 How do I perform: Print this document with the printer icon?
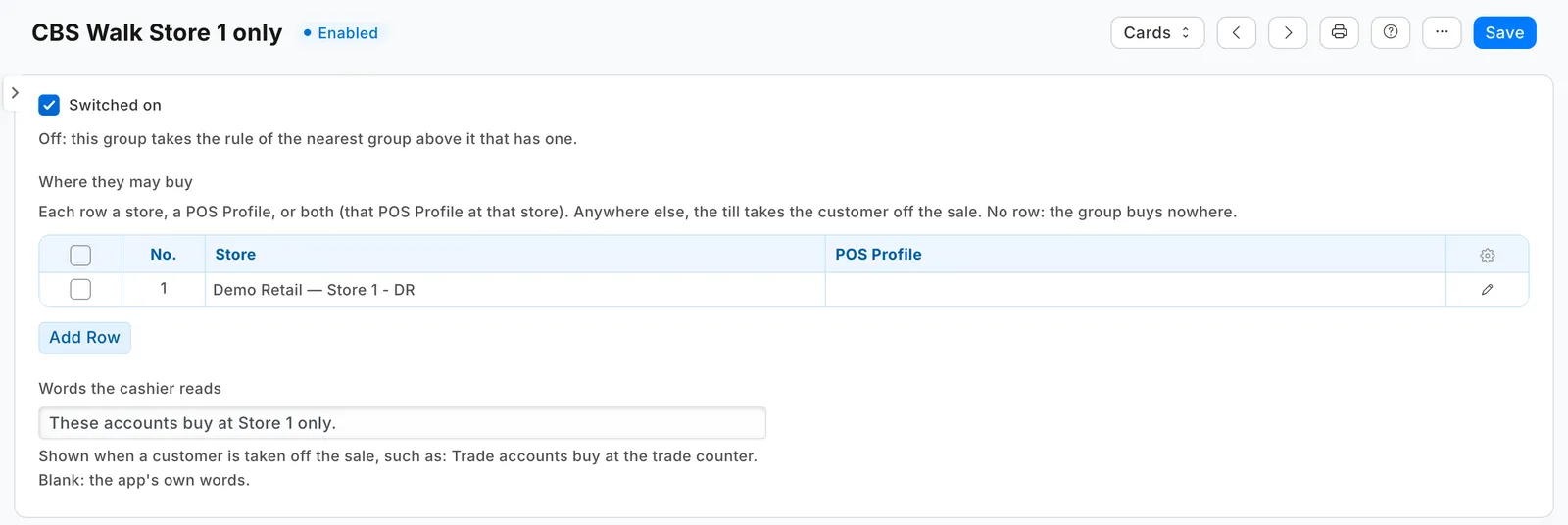pos(1339,32)
